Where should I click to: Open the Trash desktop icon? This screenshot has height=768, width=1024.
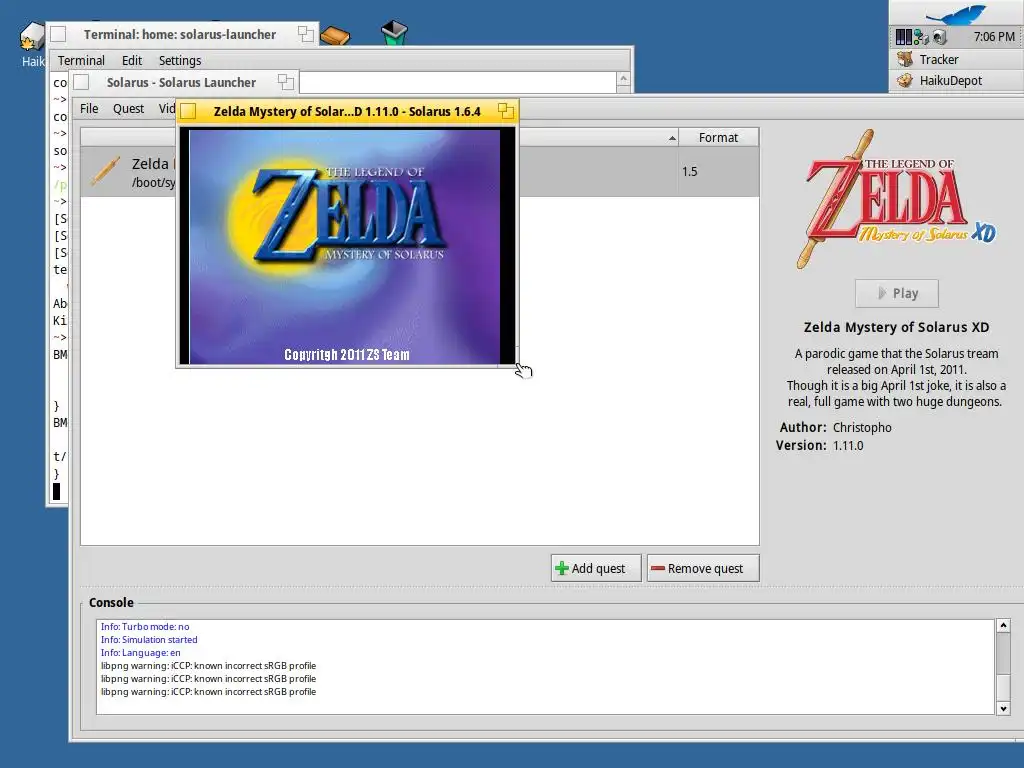[394, 33]
